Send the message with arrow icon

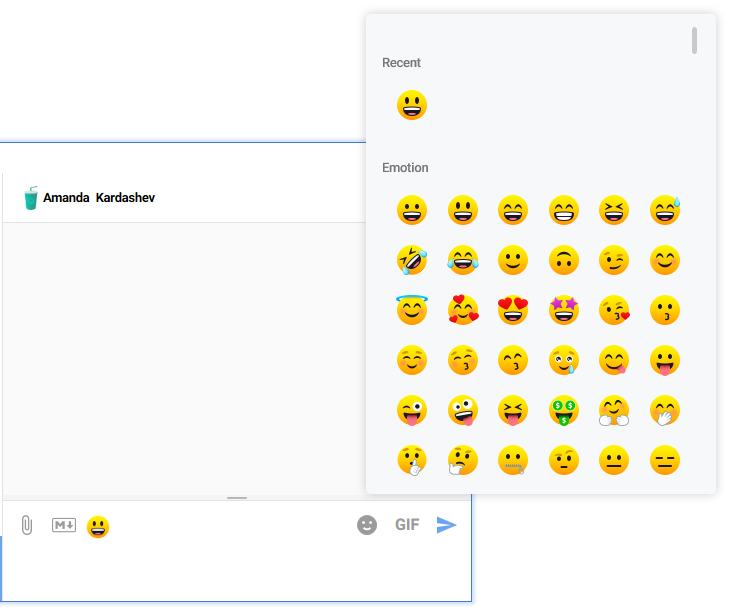(446, 525)
